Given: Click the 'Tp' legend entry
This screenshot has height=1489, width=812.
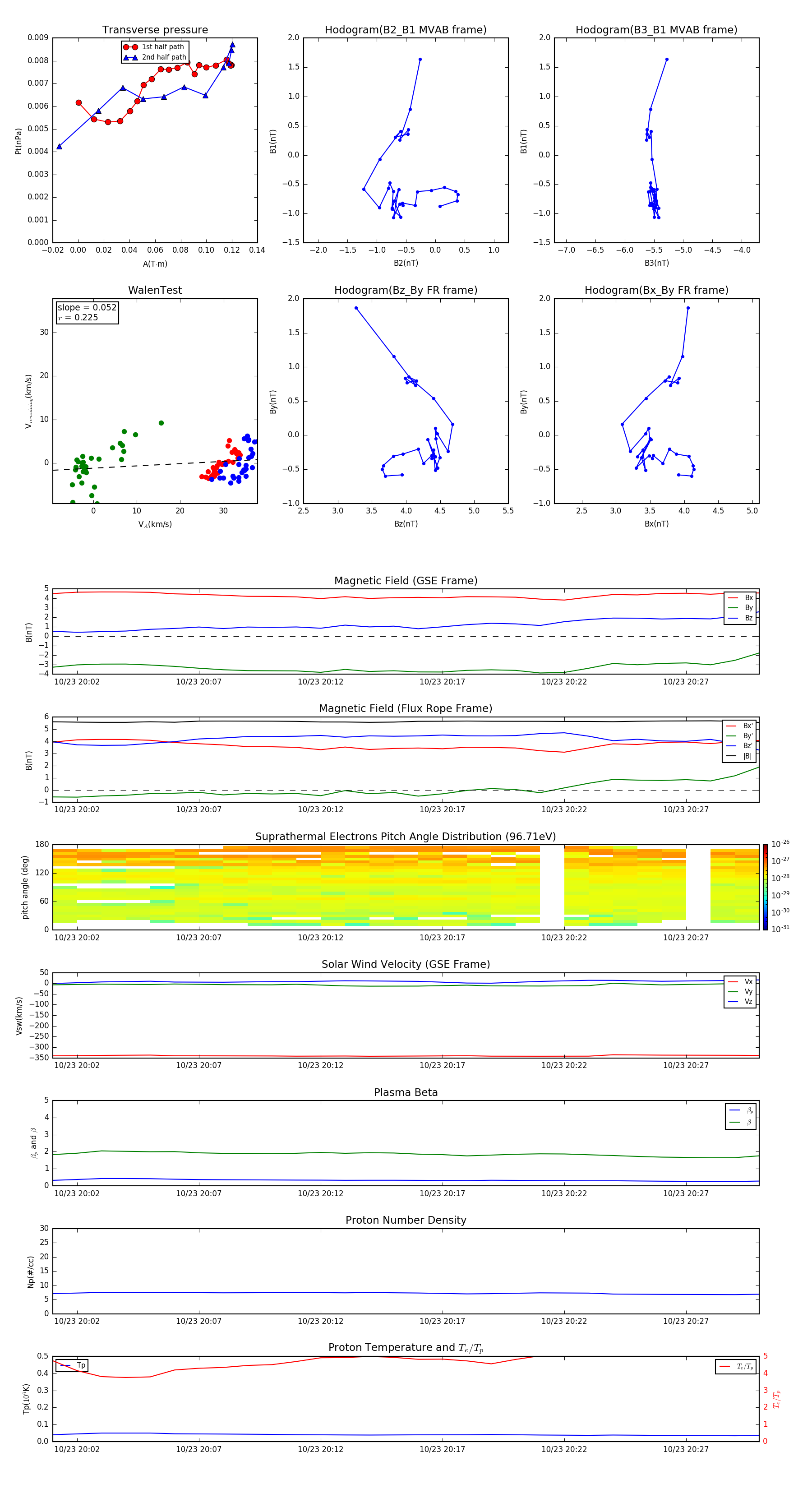Looking at the screenshot, I should pyautogui.click(x=72, y=1365).
